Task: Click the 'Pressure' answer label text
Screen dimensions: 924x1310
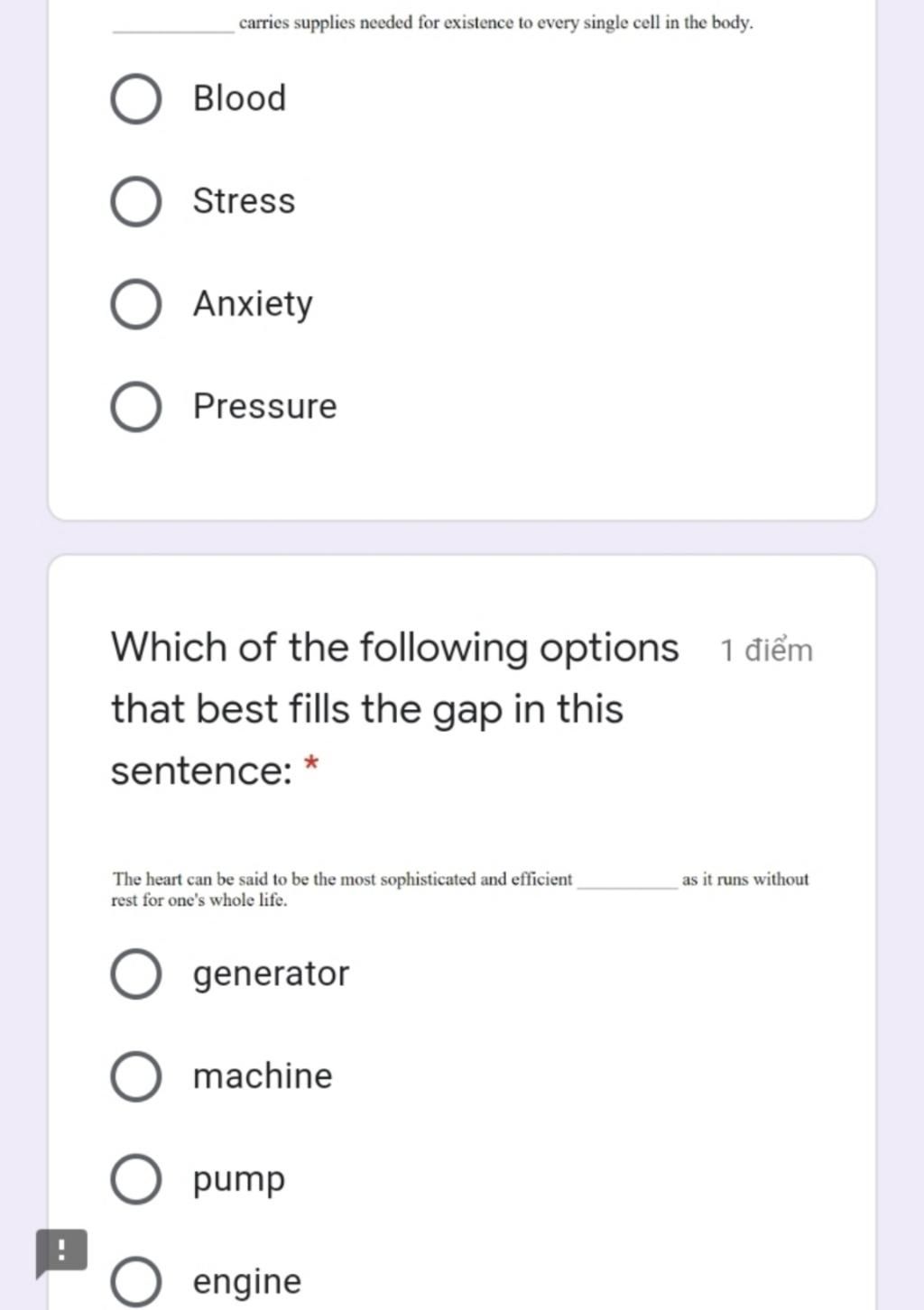Action: pyautogui.click(x=264, y=406)
